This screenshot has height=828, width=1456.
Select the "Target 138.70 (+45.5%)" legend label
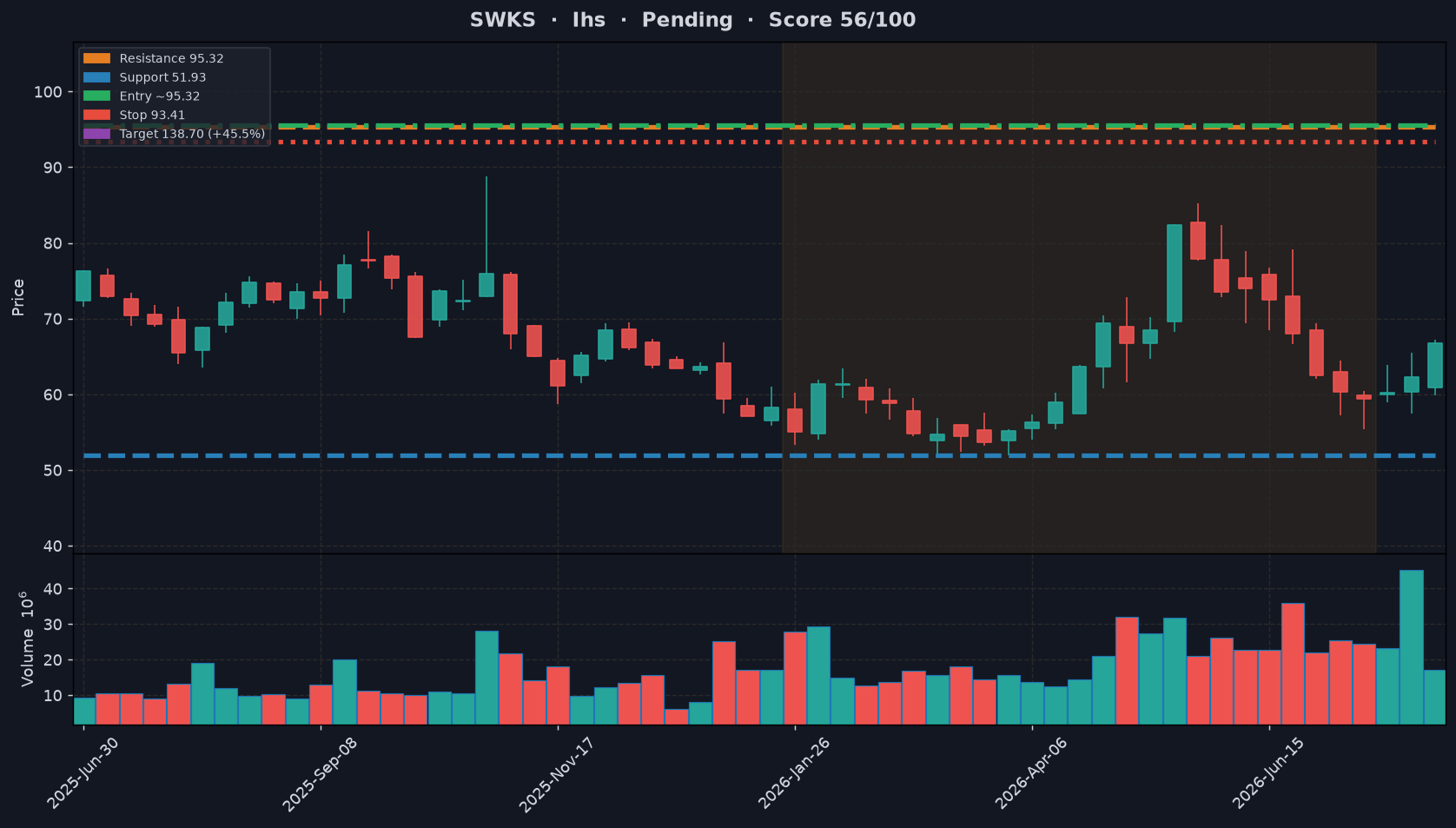pos(192,134)
